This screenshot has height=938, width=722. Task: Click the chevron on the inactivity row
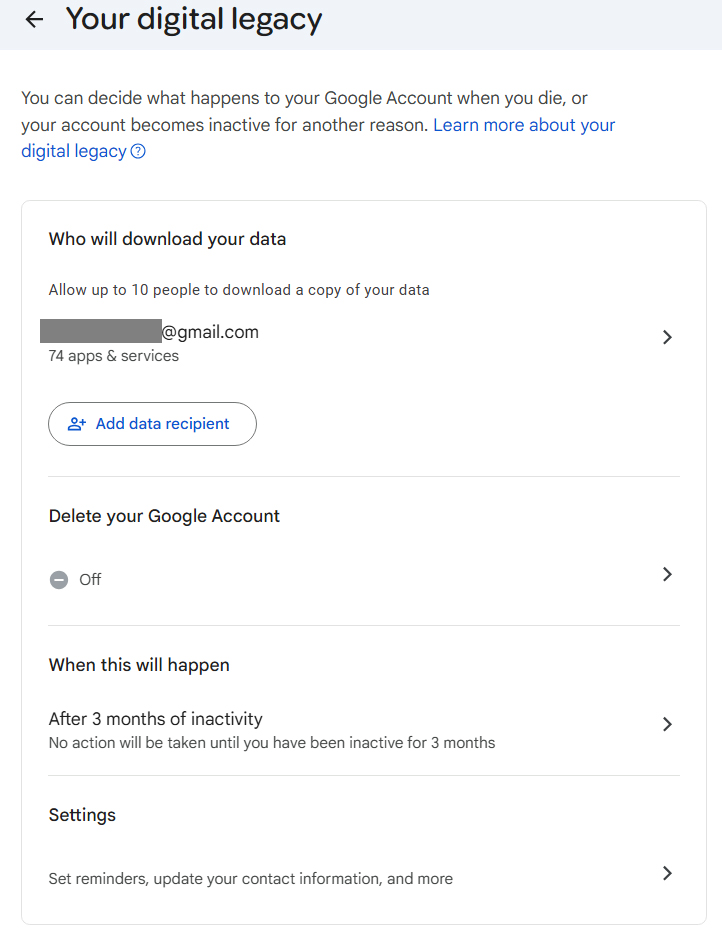pyautogui.click(x=667, y=724)
